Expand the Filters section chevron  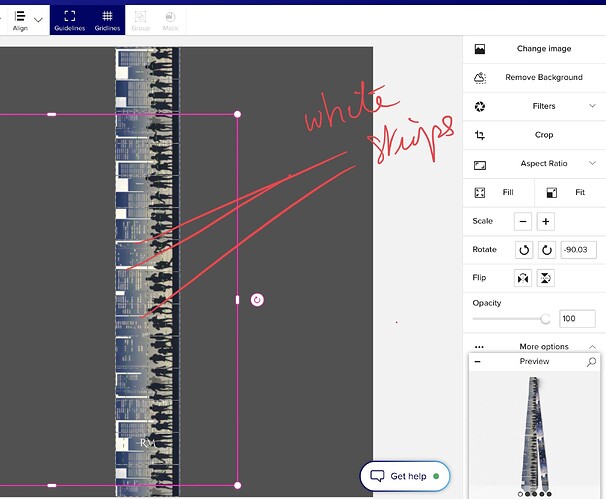click(x=592, y=106)
